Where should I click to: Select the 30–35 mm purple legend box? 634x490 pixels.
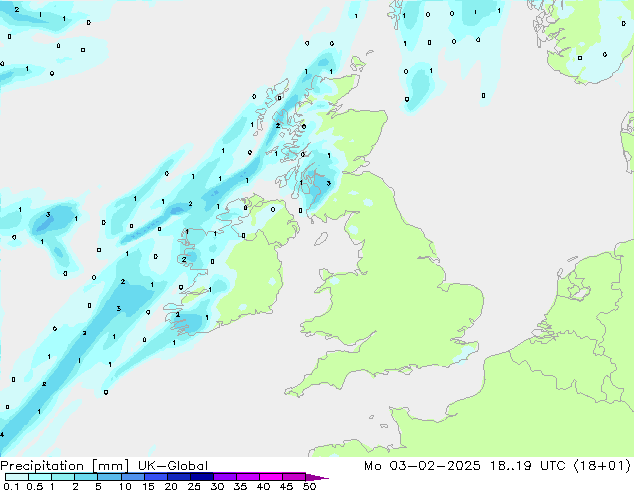pyautogui.click(x=225, y=477)
